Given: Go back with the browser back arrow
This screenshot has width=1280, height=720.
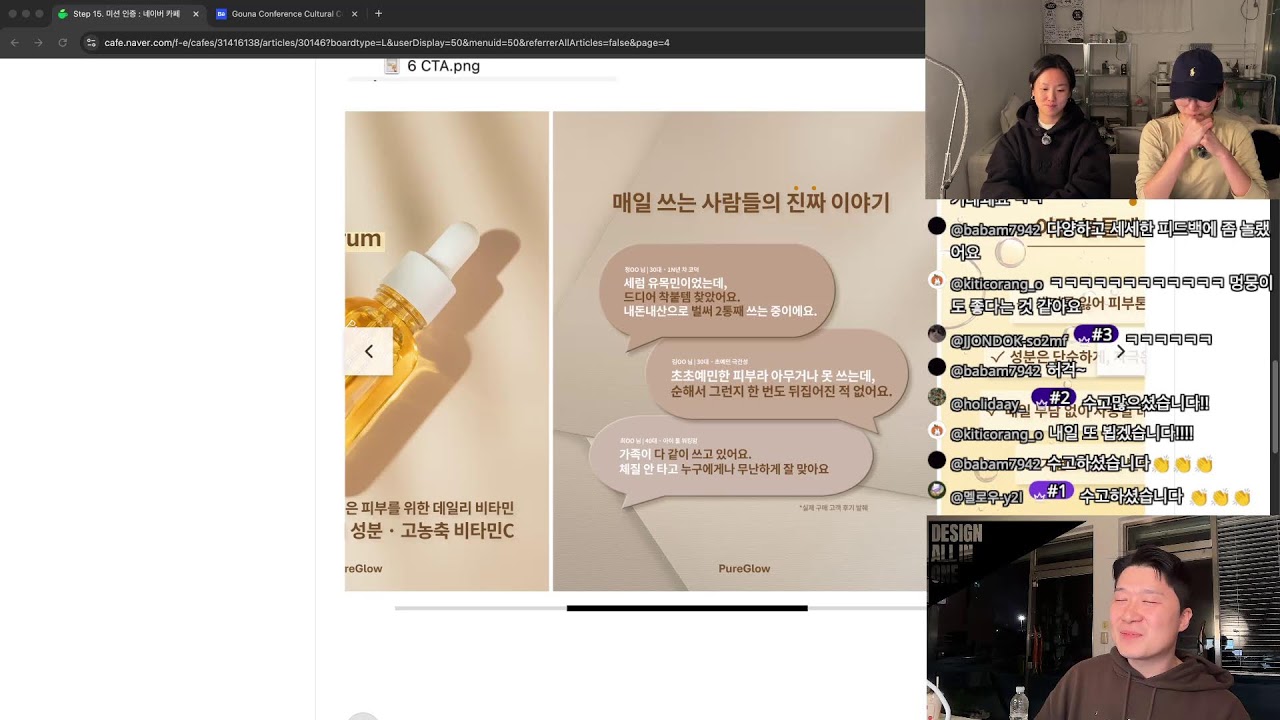Looking at the screenshot, I should tap(15, 43).
